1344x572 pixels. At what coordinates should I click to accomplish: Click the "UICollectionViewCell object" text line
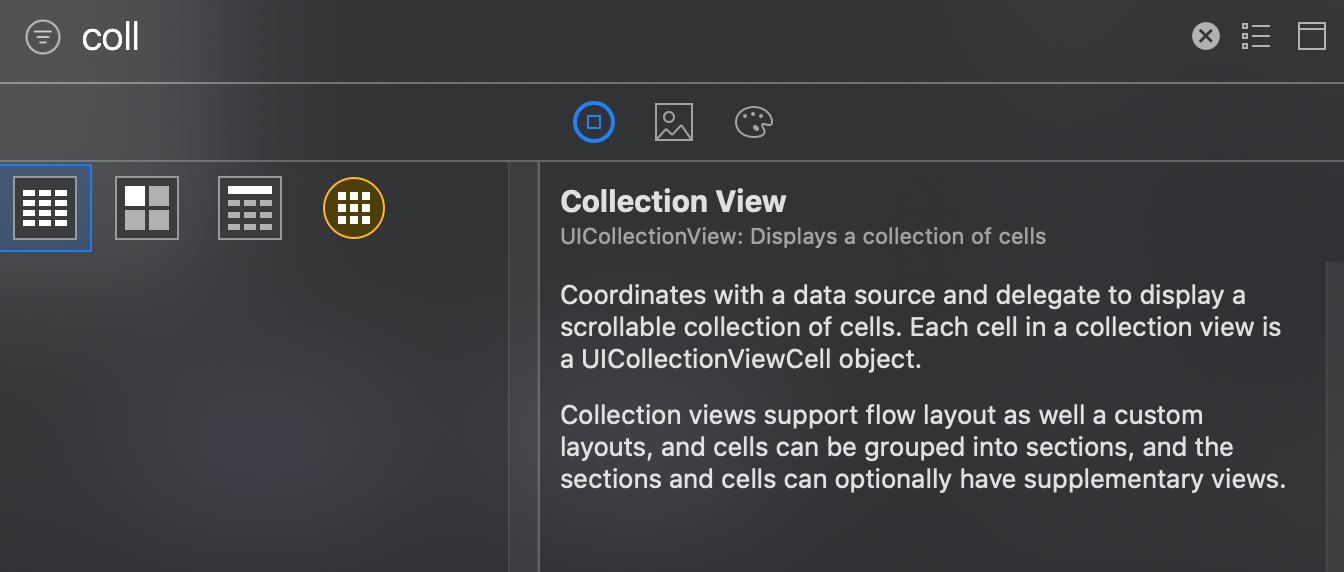tap(740, 360)
